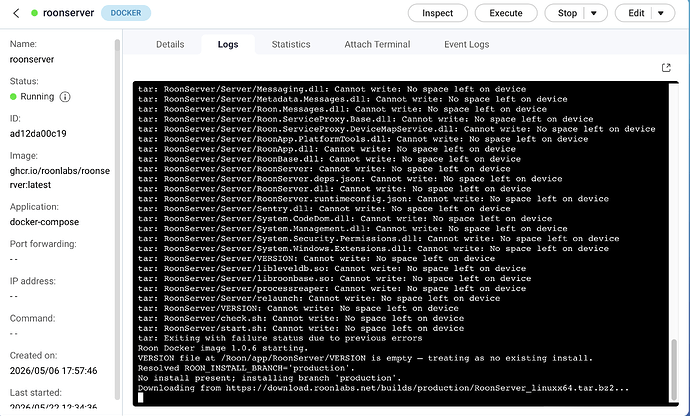Click log line 'Resolved ROON_INSTALL_BRANCH='production'.'
The width and height of the screenshot is (690, 416).
click(246, 368)
